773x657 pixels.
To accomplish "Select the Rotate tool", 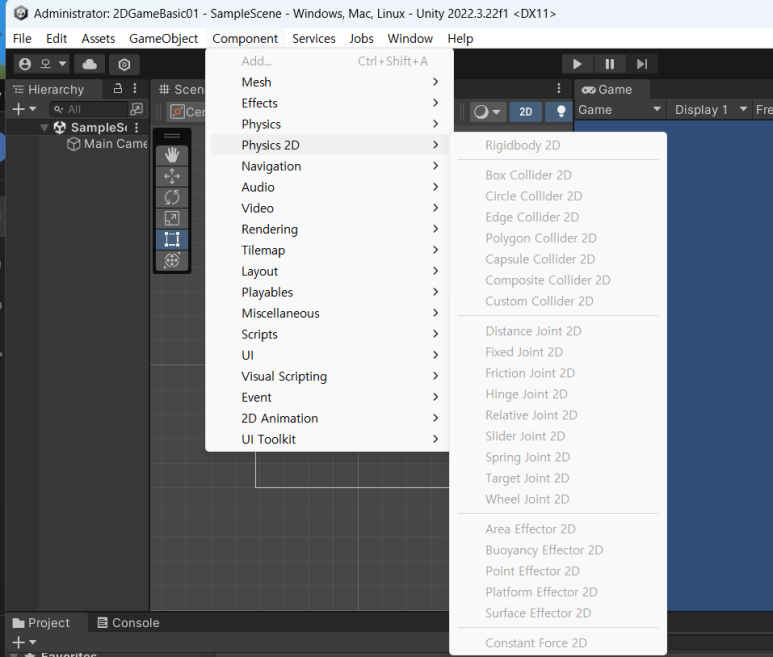I will coord(172,197).
